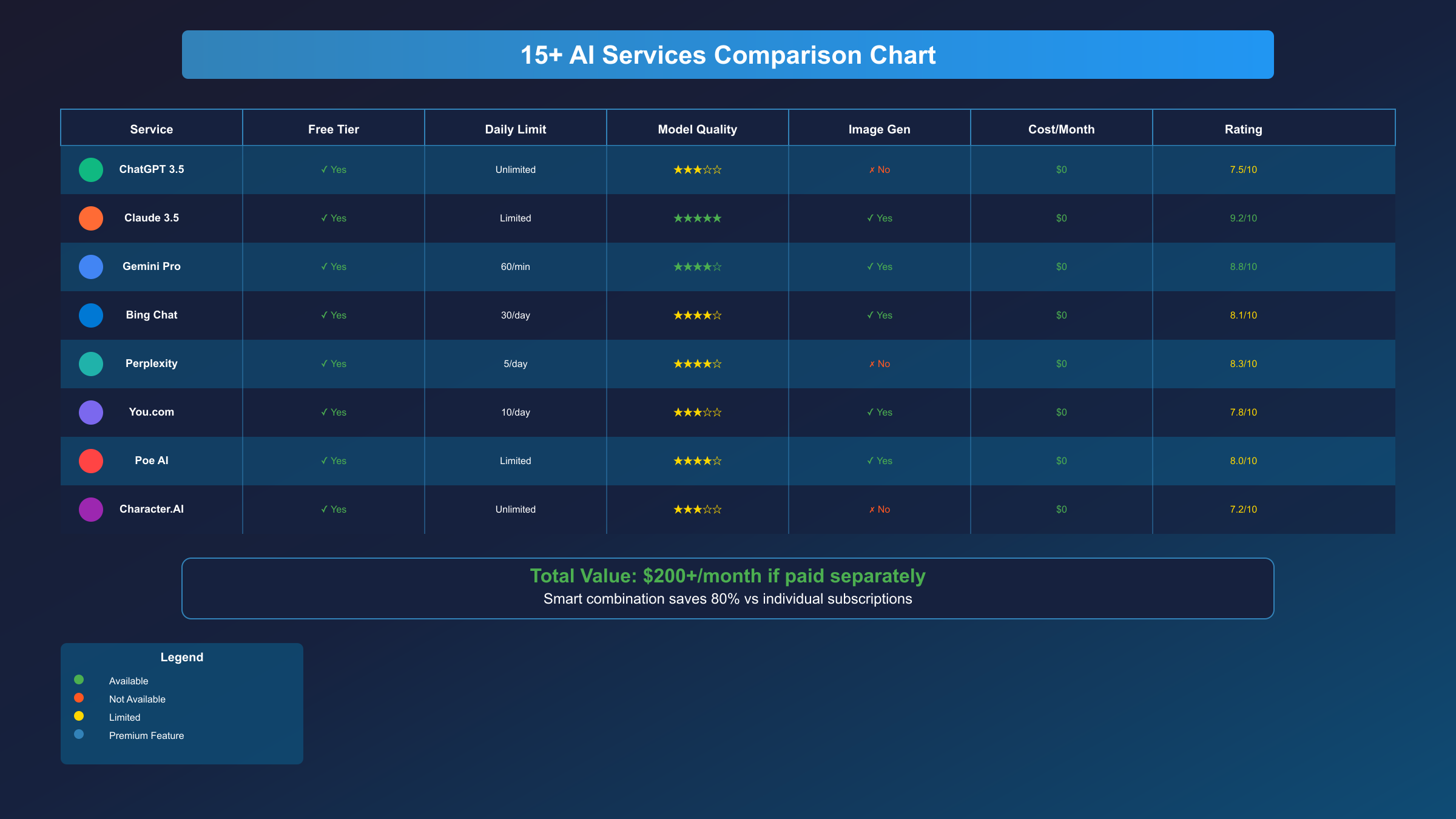Viewport: 1456px width, 819px height.
Task: Click ChatGPT 3.5 Unlimited daily limit
Action: tap(516, 170)
